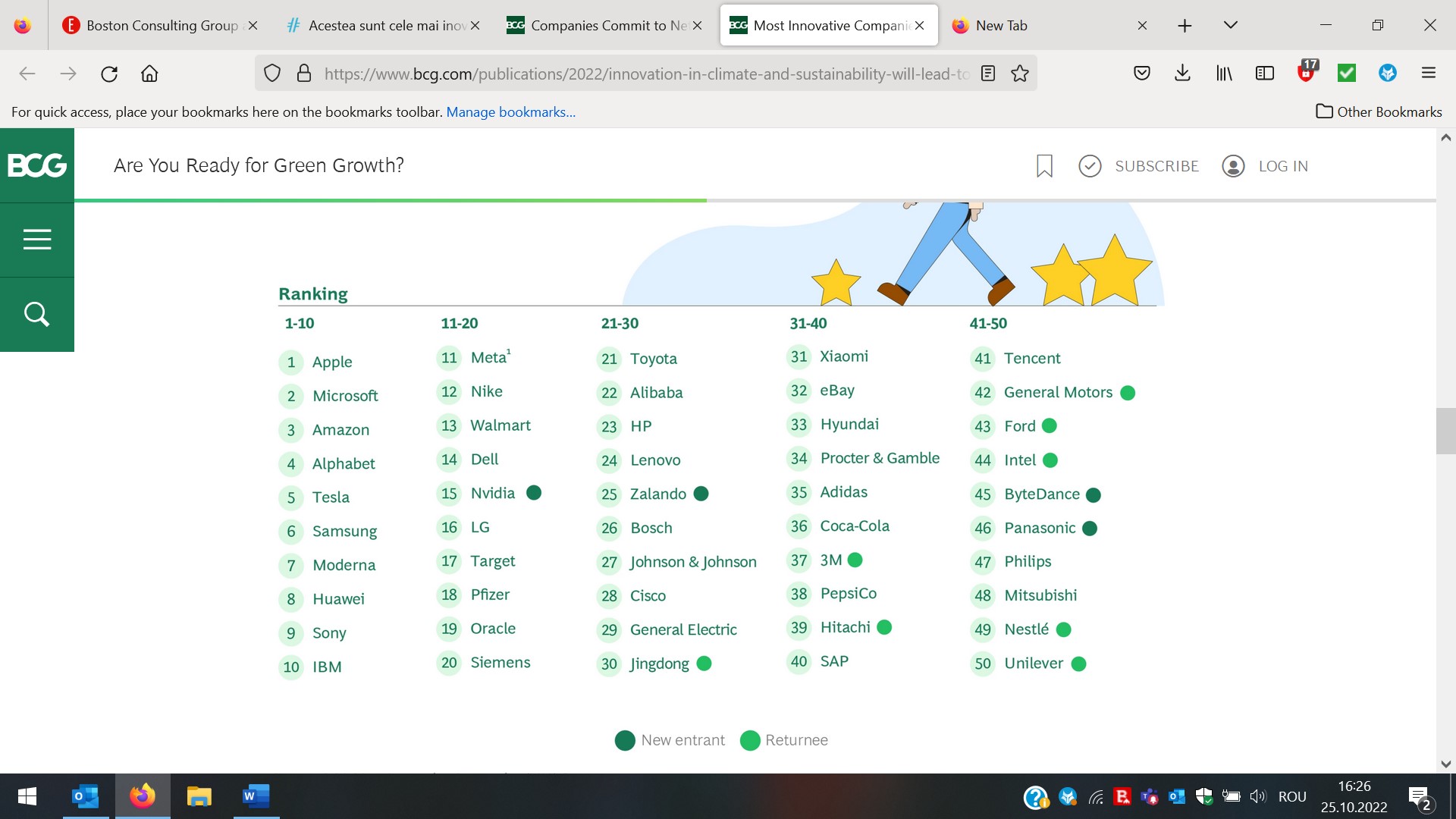The width and height of the screenshot is (1456, 819).
Task: Open the notification center
Action: click(x=1420, y=797)
